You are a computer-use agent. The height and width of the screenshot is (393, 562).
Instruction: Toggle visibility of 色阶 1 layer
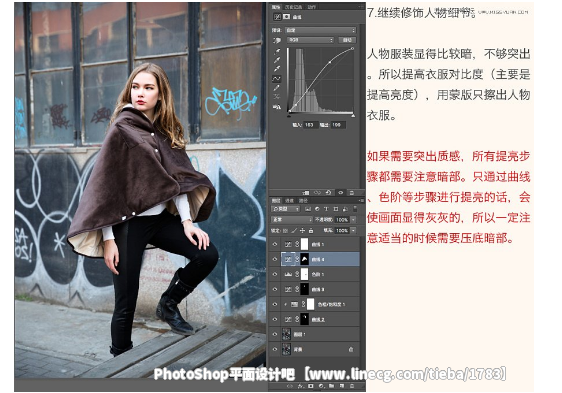coord(275,274)
